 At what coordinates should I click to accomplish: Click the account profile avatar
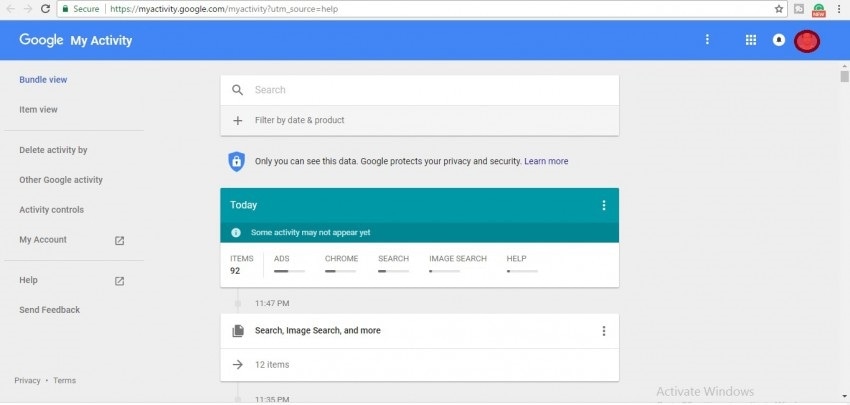click(807, 41)
